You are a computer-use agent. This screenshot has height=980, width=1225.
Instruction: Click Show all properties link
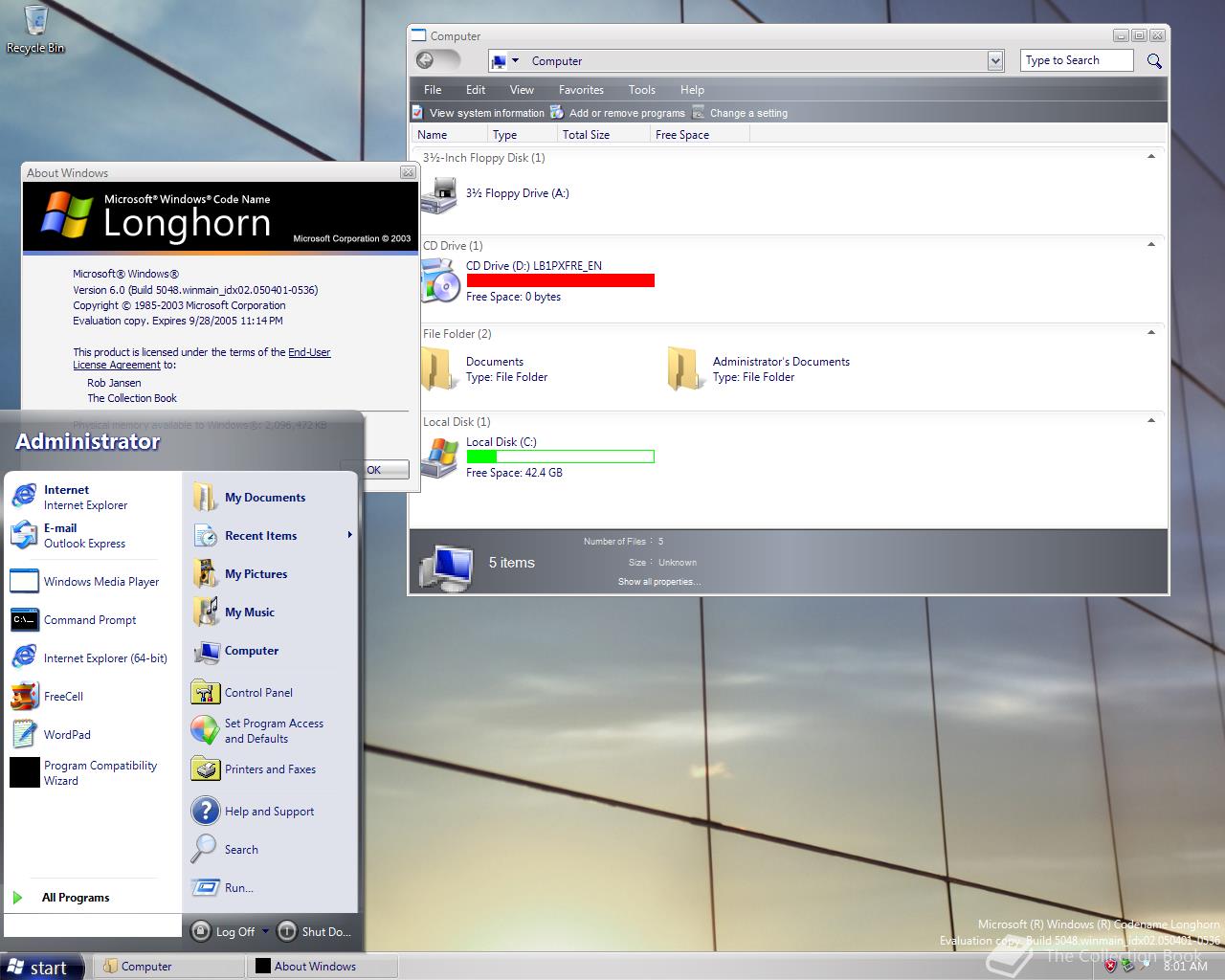coord(658,582)
